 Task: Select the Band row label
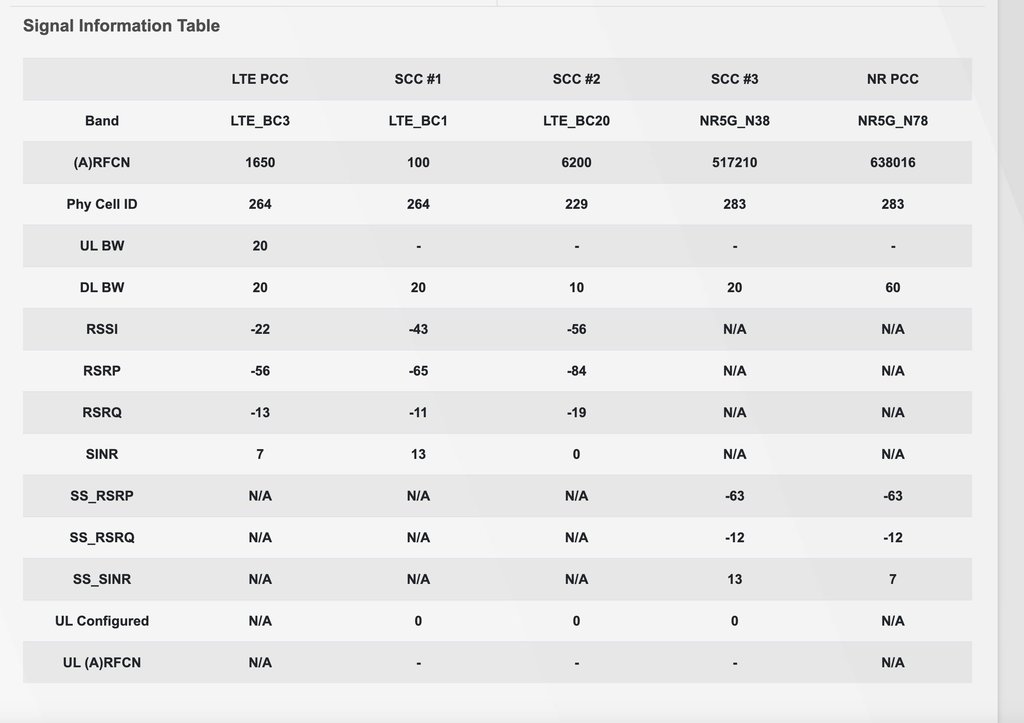102,121
